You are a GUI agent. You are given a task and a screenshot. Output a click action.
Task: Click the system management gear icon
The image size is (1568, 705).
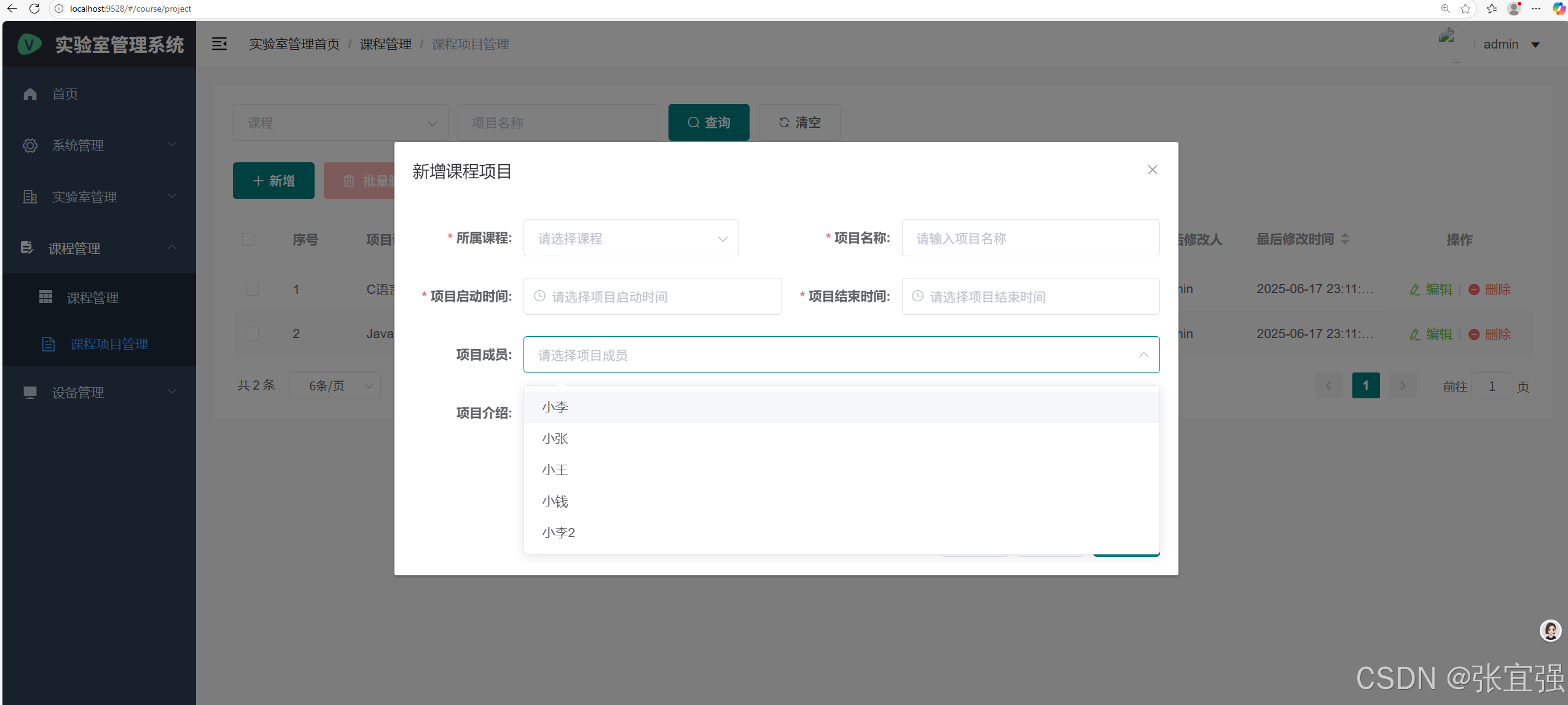point(30,146)
